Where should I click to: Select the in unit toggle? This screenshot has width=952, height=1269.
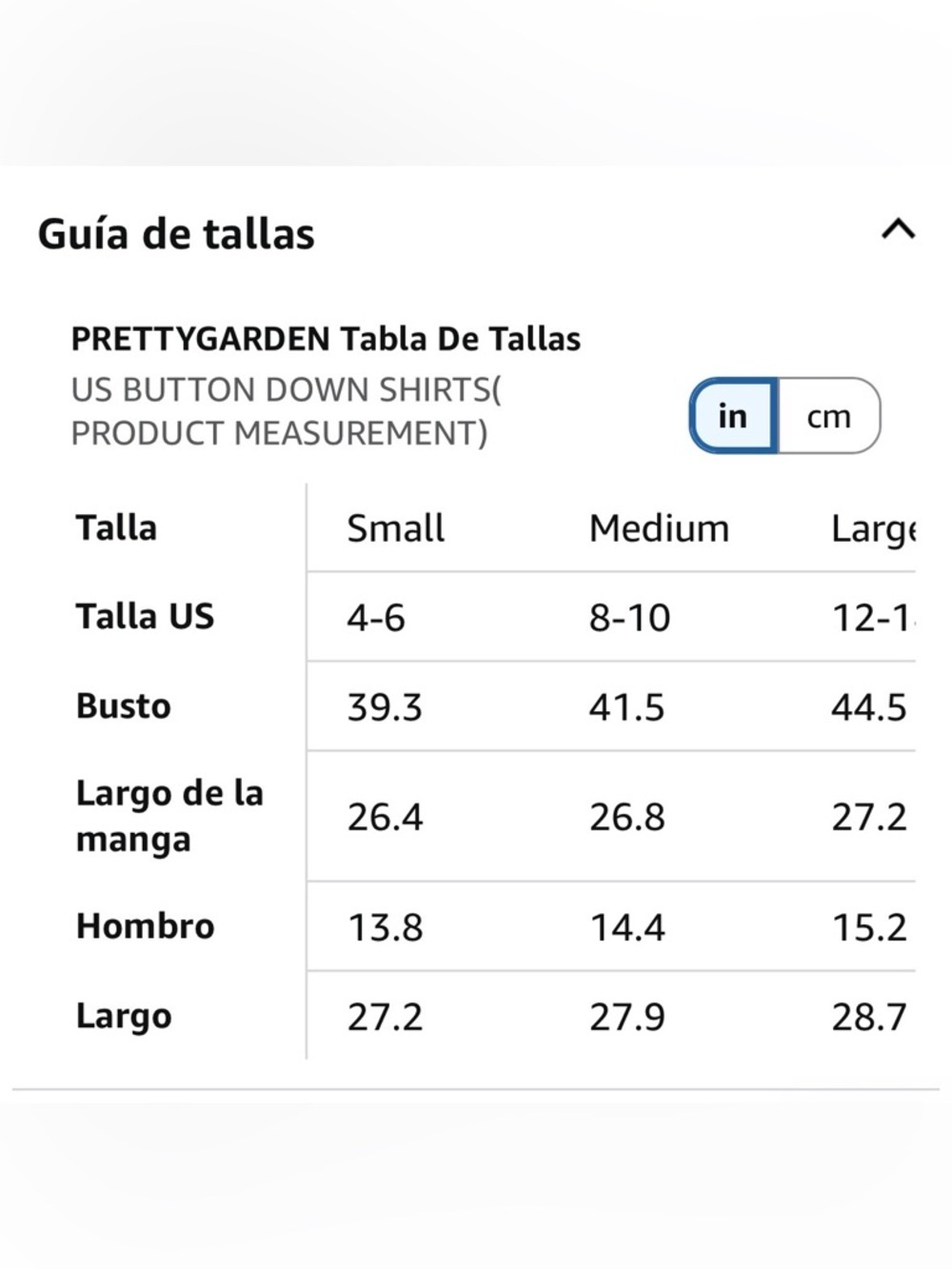[x=733, y=416]
